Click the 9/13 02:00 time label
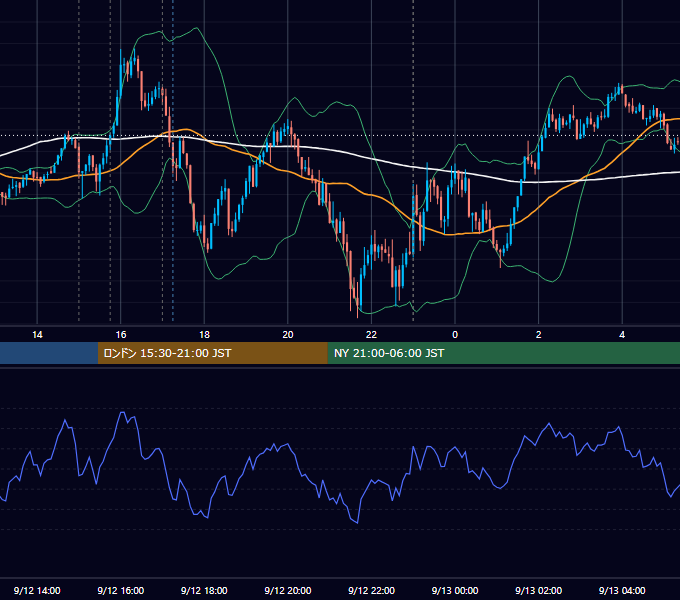The width and height of the screenshot is (680, 600). pyautogui.click(x=539, y=590)
